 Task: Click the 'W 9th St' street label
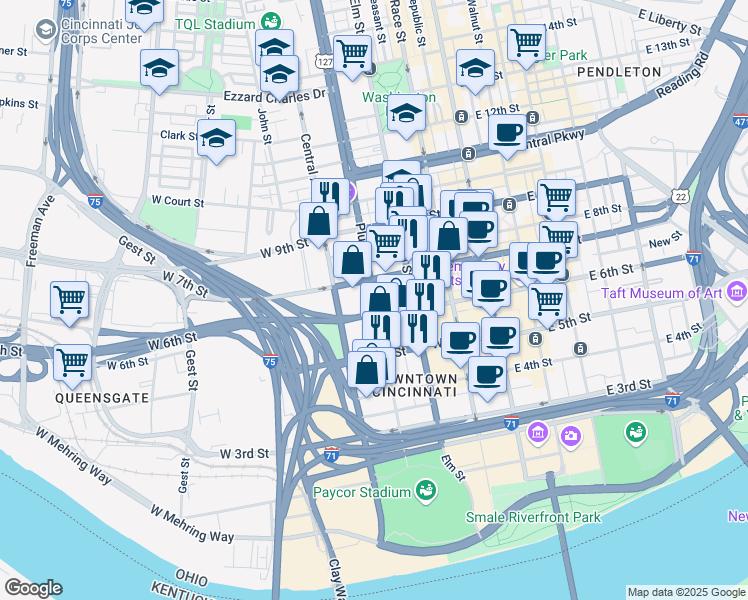click(x=284, y=248)
